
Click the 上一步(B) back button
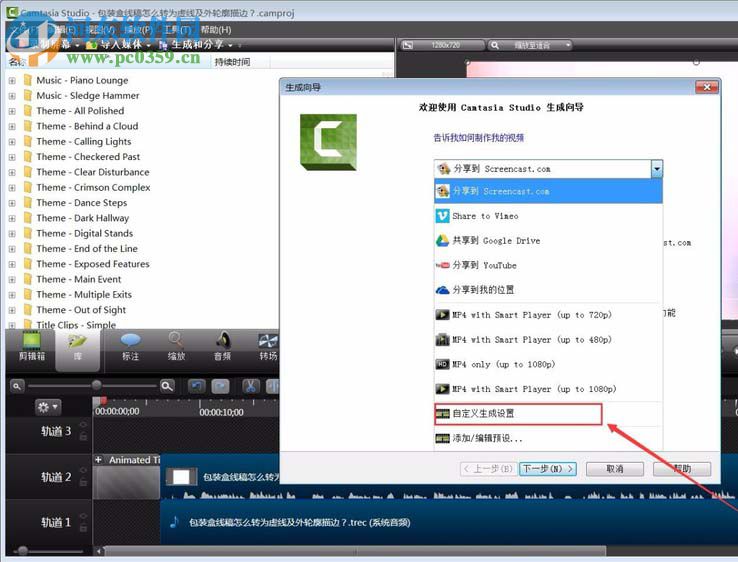(488, 469)
